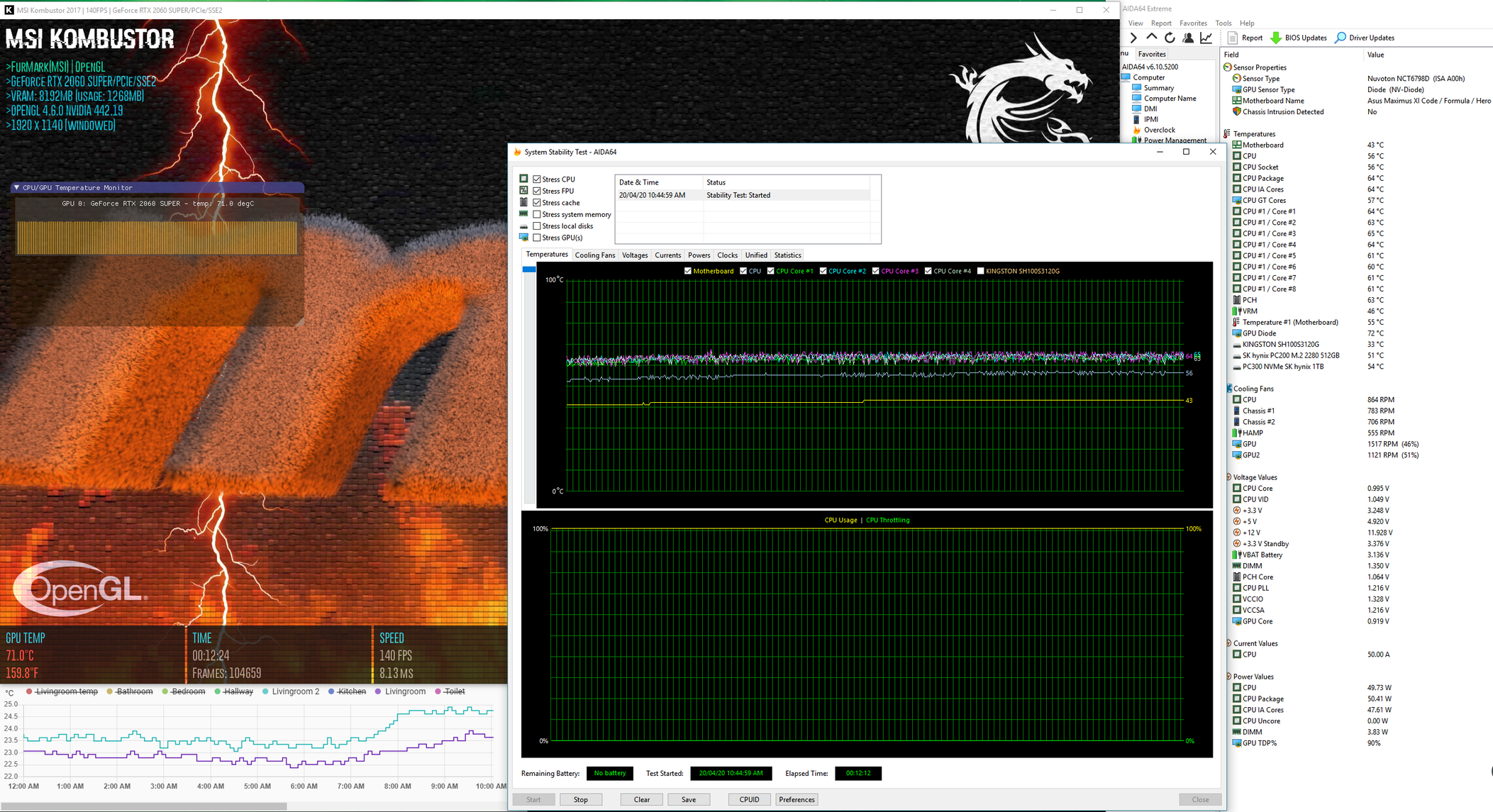This screenshot has height=812, width=1493.
Task: Click the CPUID button
Action: [x=749, y=799]
